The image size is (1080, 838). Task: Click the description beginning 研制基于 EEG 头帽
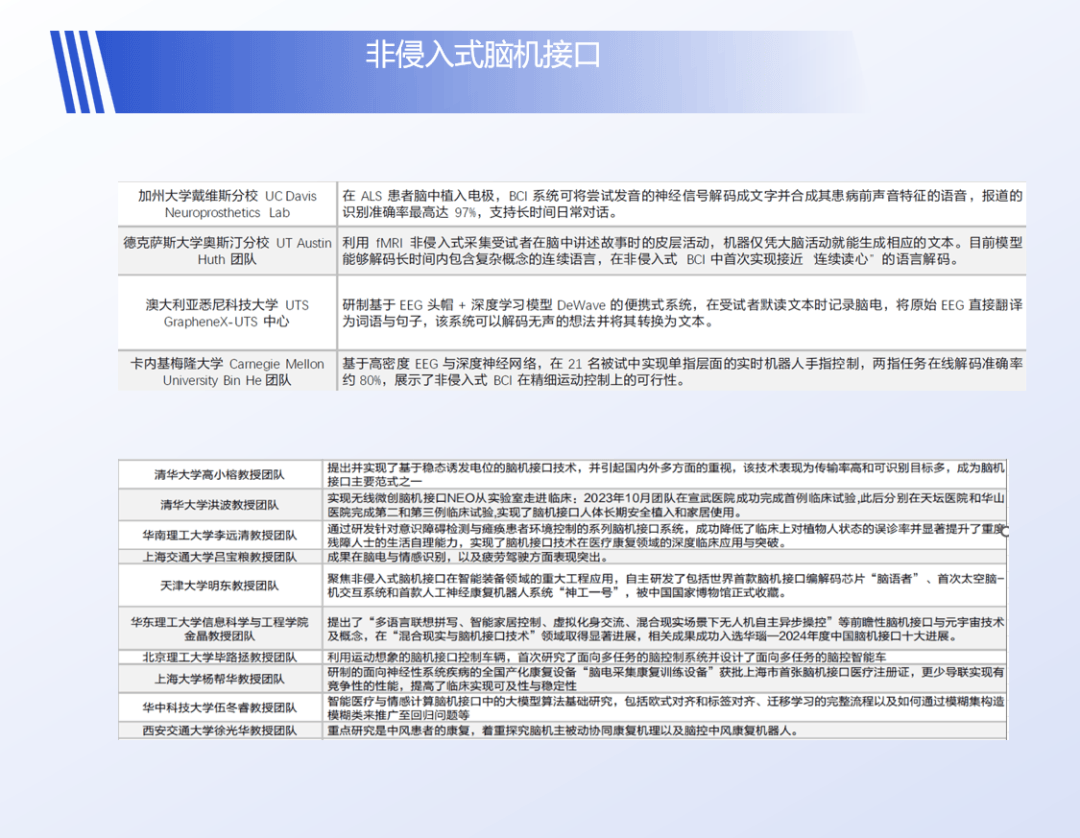tap(682, 313)
